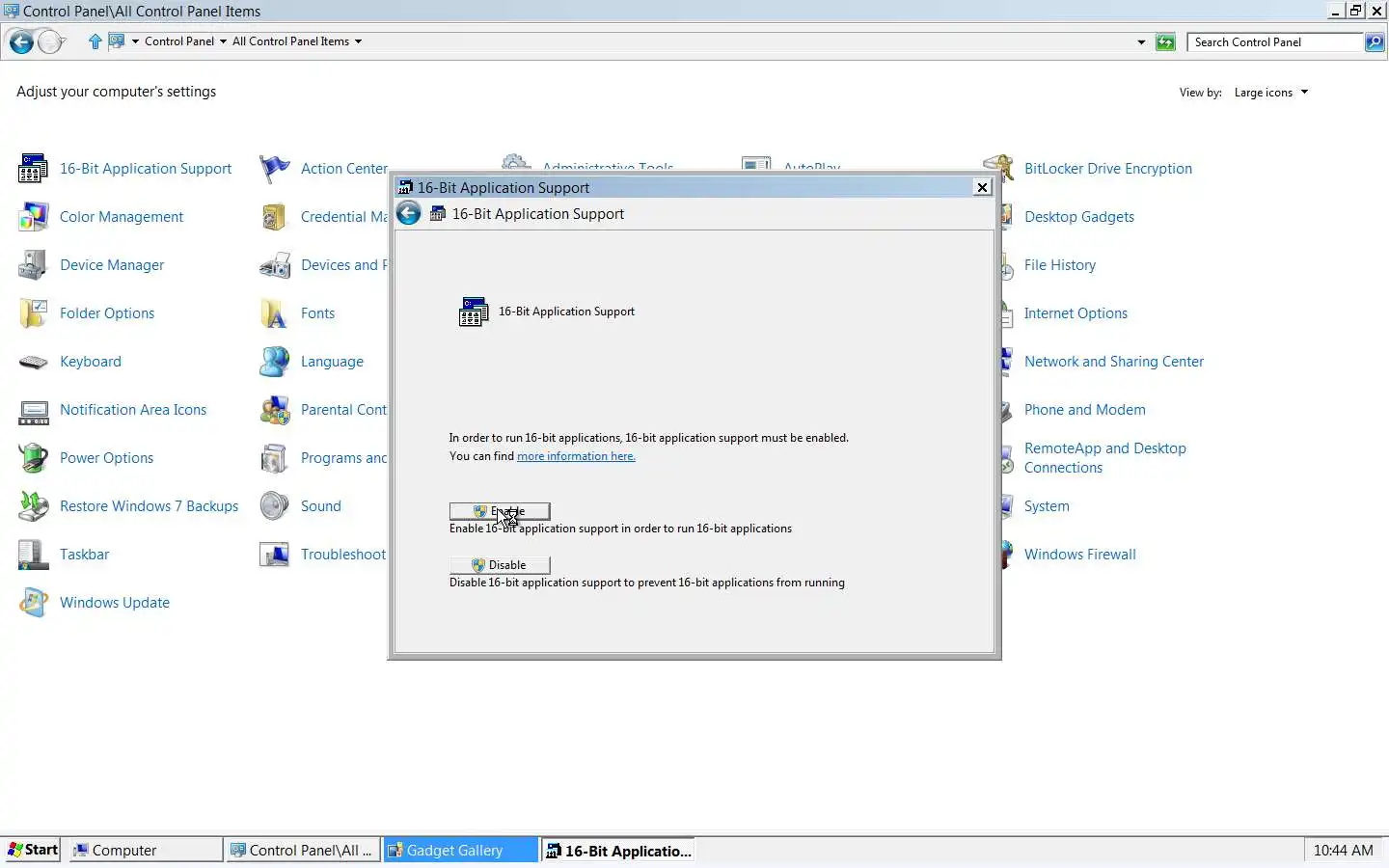Click the Enable button

500,511
